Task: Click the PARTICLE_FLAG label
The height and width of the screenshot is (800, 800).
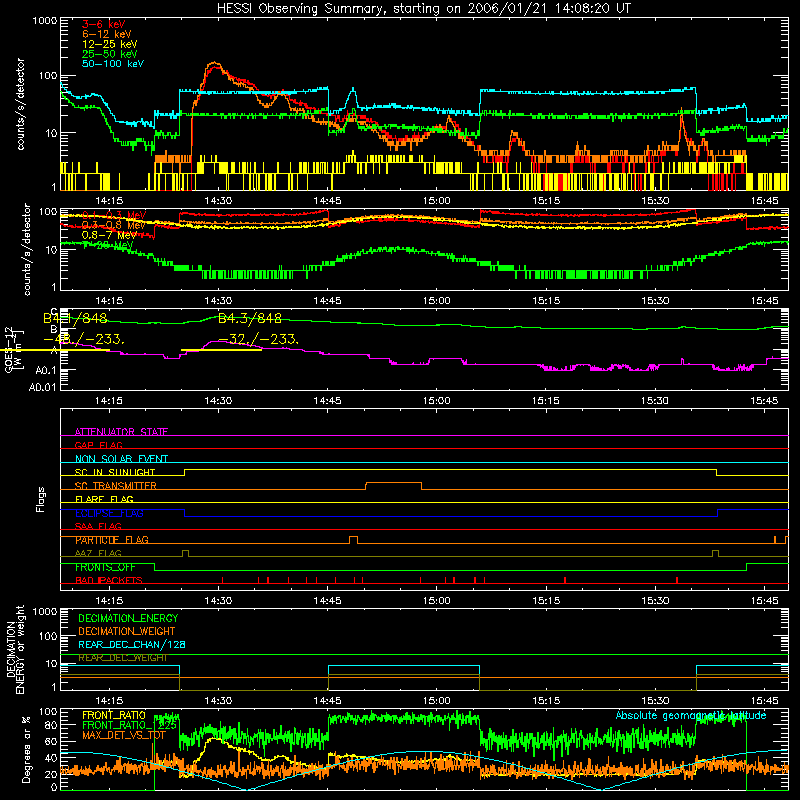Action: click(112, 540)
